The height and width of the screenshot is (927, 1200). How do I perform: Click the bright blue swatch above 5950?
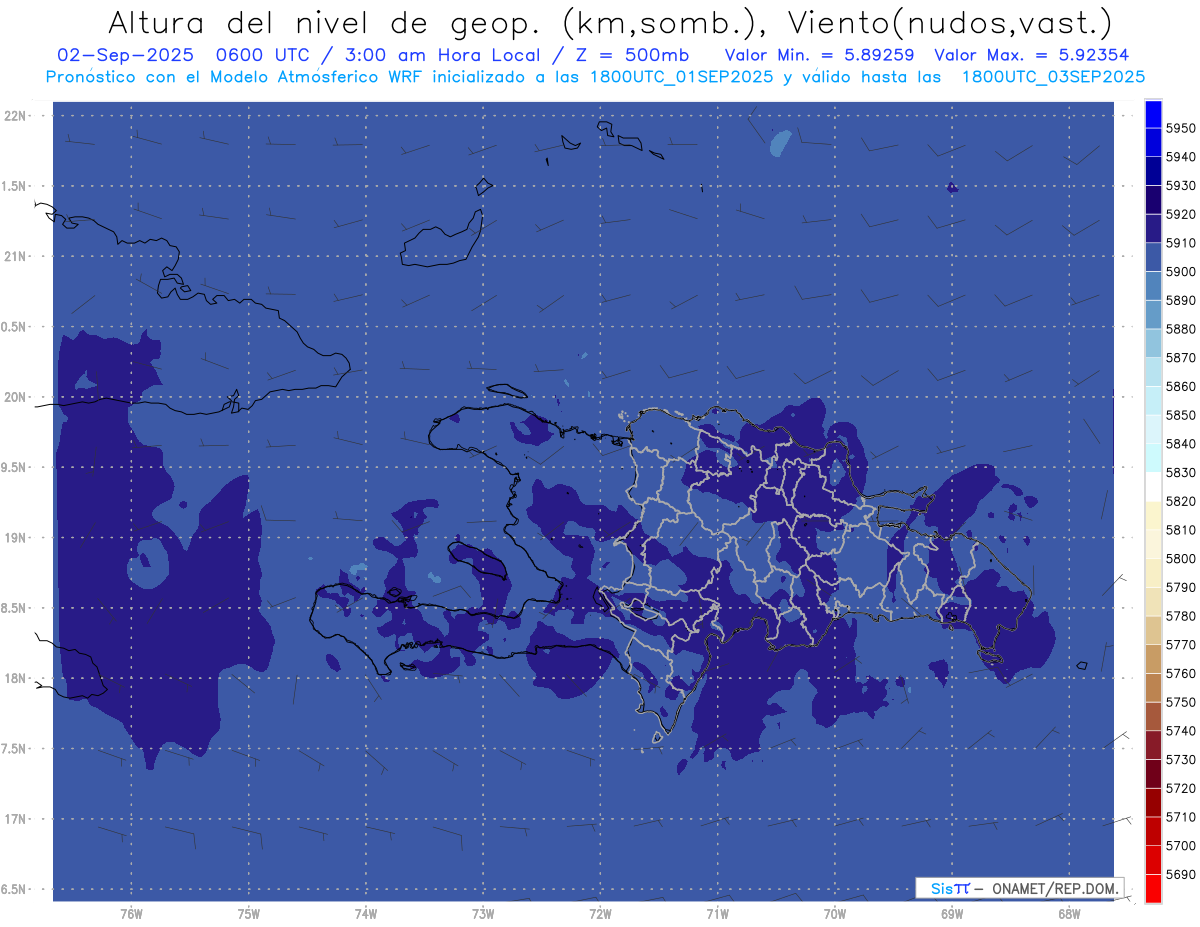tap(1153, 114)
